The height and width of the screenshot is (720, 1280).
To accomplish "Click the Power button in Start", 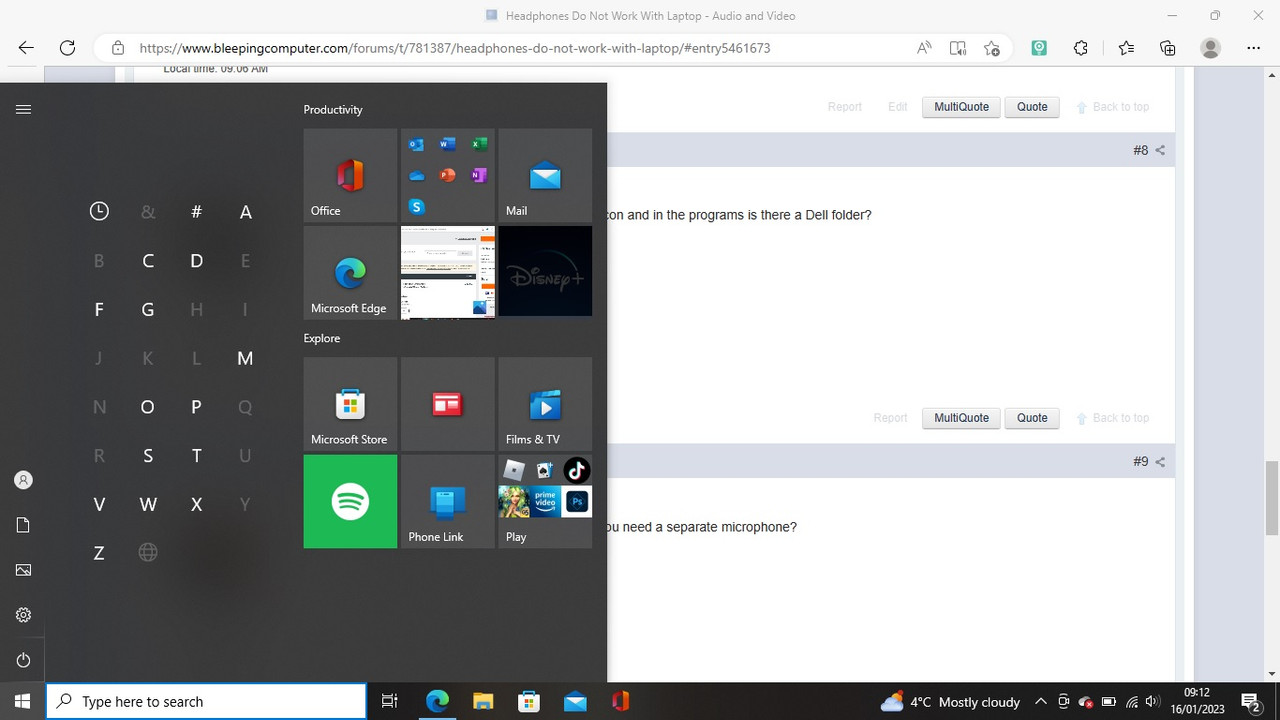I will [x=23, y=660].
